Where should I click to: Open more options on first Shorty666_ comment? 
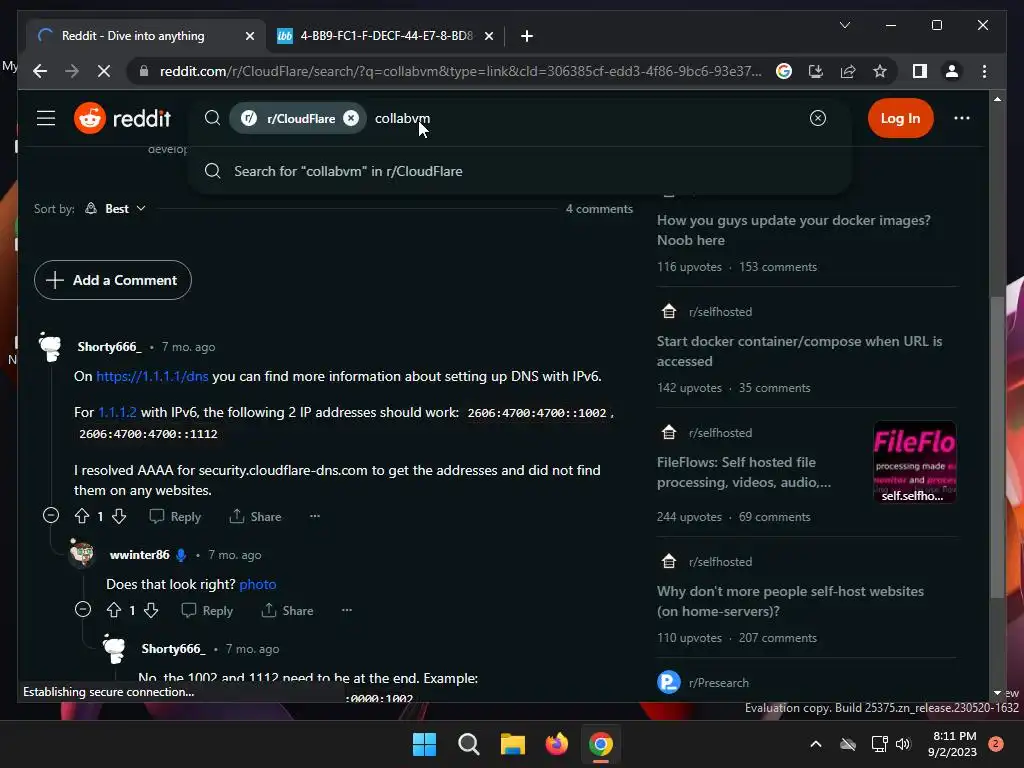(315, 516)
